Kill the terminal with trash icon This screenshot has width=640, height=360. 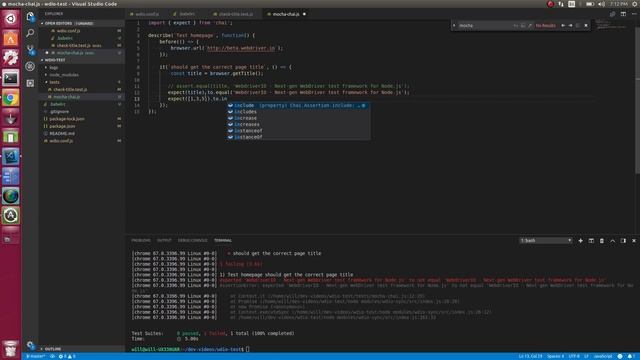click(602, 241)
